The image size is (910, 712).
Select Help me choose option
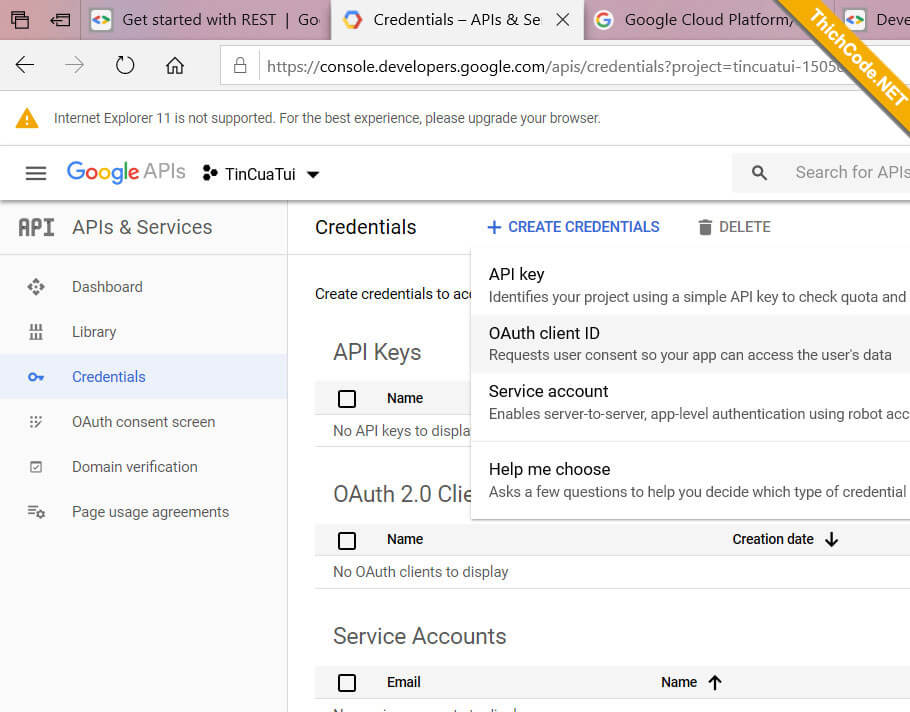click(x=691, y=480)
